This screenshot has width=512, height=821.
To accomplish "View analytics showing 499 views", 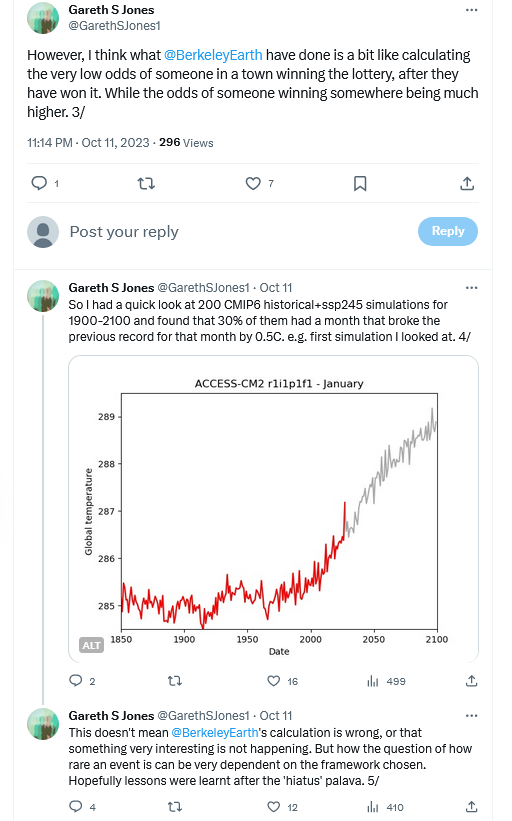I will pyautogui.click(x=386, y=681).
